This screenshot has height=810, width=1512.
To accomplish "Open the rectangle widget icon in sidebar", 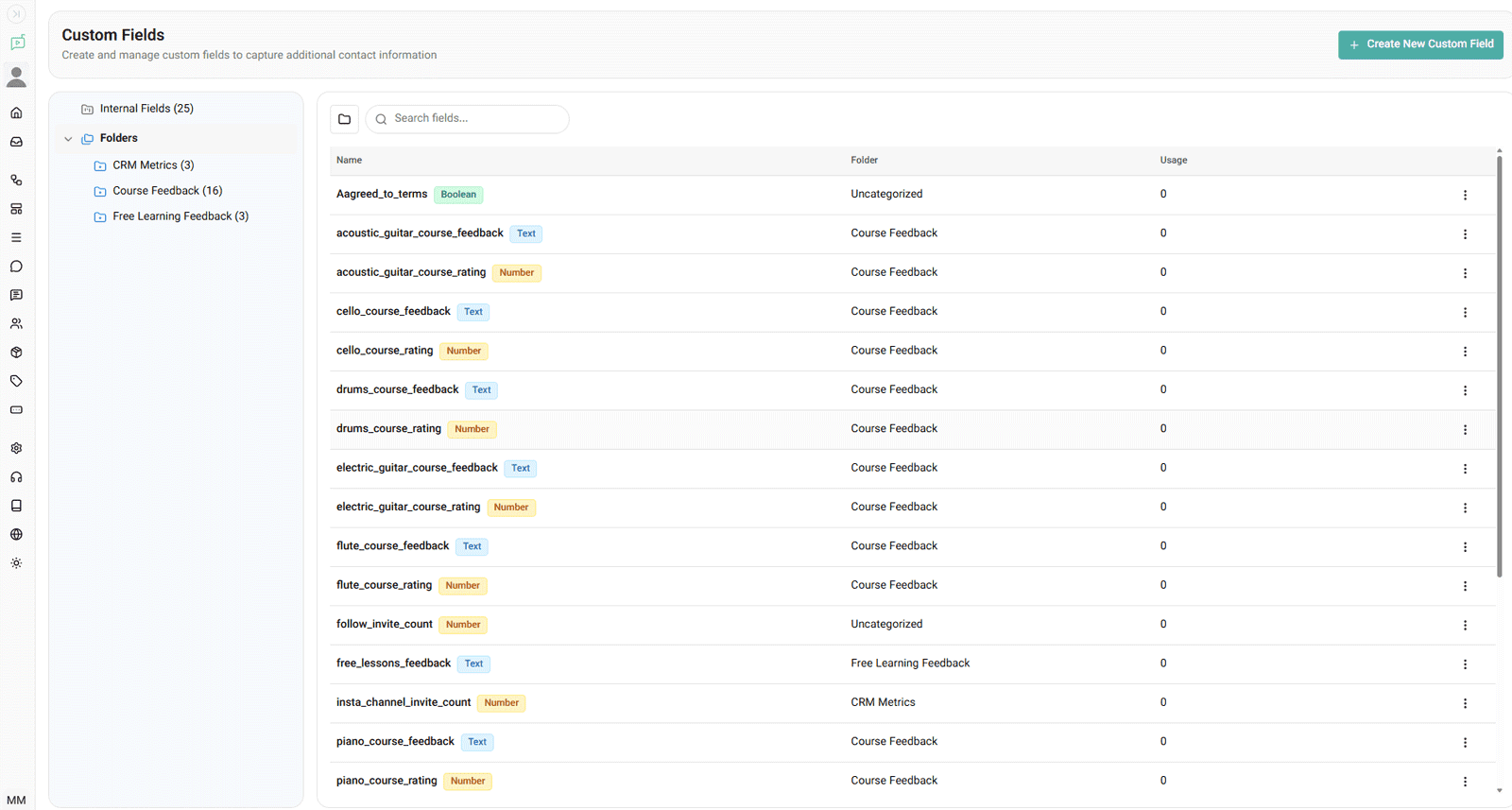I will [x=16, y=410].
